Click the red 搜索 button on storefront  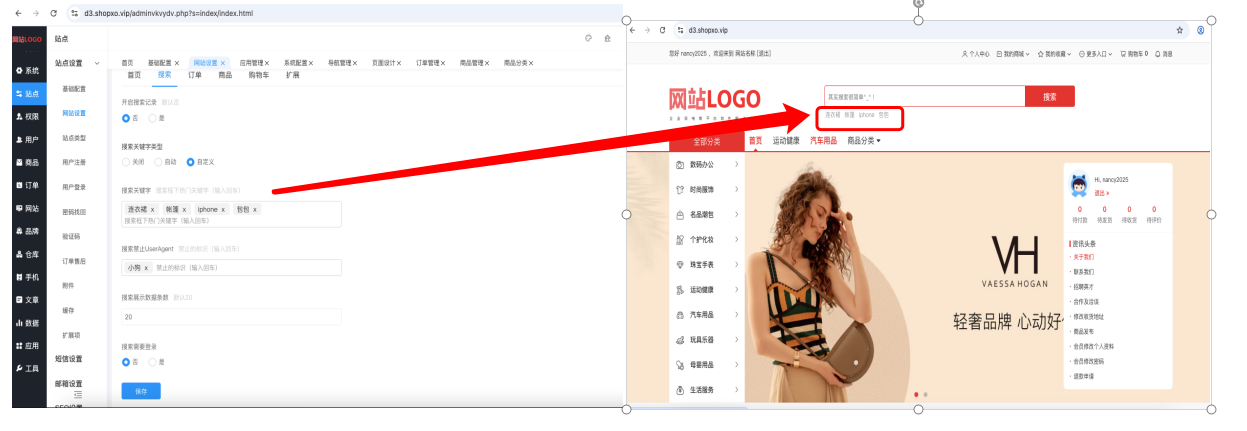click(1049, 97)
